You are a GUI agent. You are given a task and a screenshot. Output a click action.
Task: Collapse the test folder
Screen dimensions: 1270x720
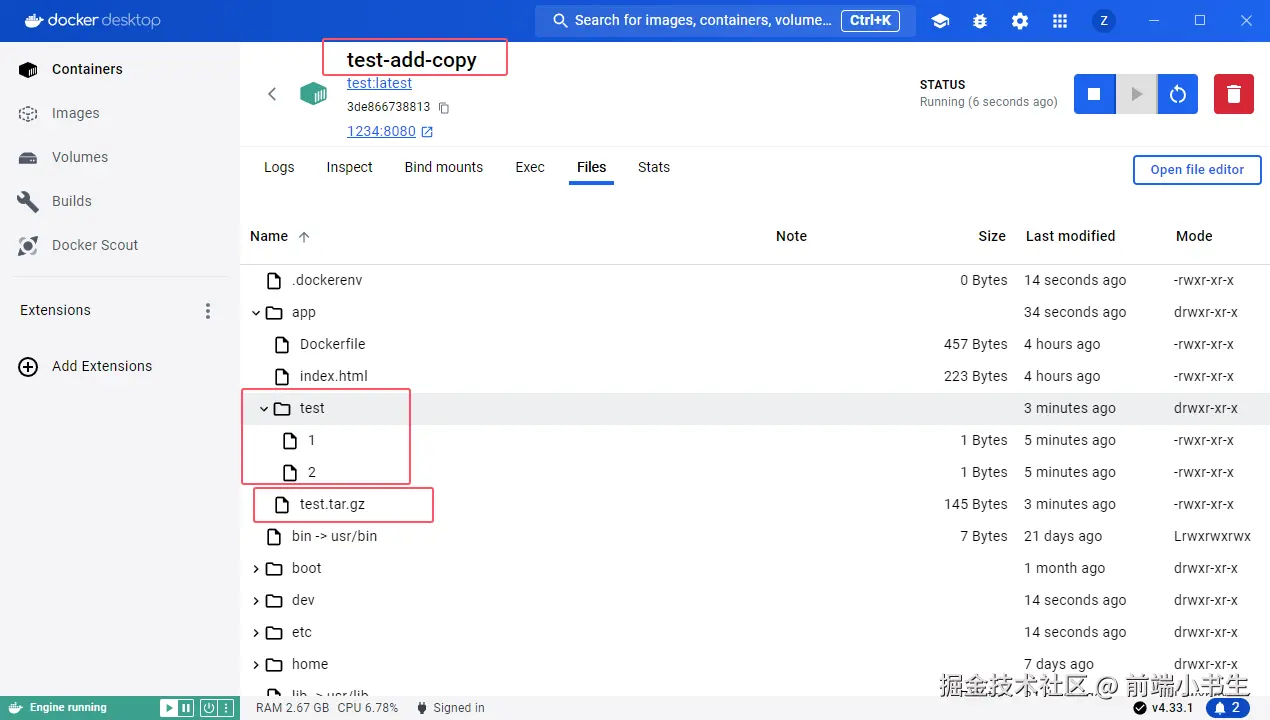pyautogui.click(x=264, y=408)
